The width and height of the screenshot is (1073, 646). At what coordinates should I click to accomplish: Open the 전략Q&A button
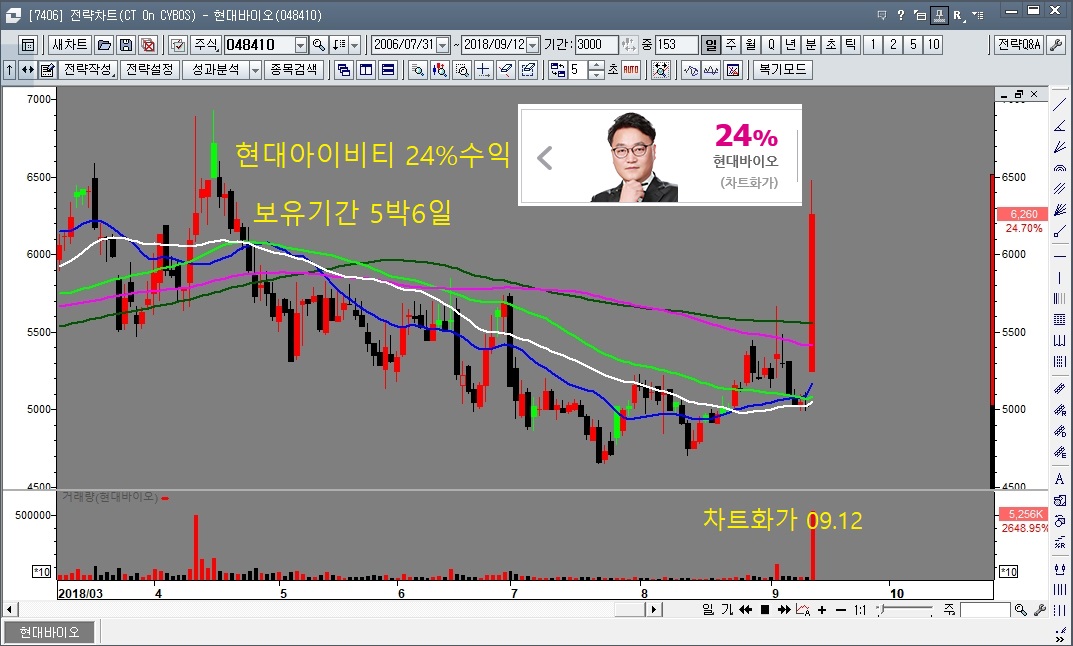click(x=1019, y=45)
